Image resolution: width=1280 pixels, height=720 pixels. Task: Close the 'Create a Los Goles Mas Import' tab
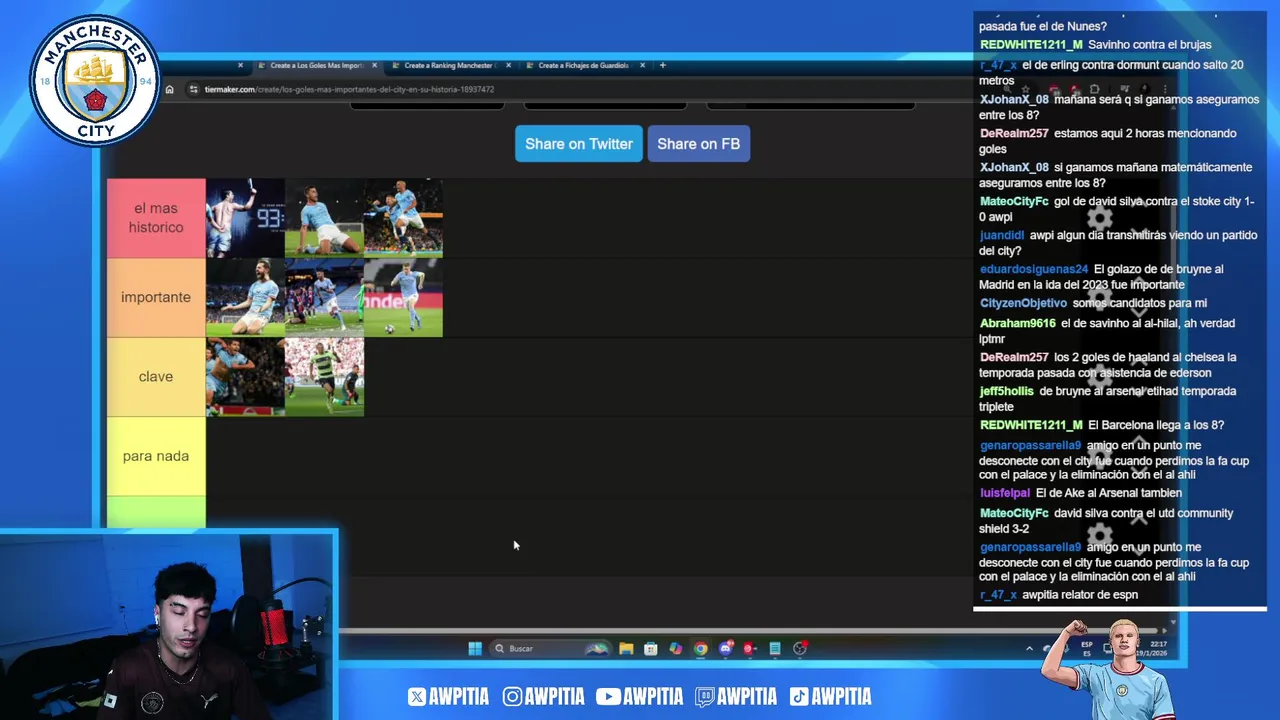375,65
